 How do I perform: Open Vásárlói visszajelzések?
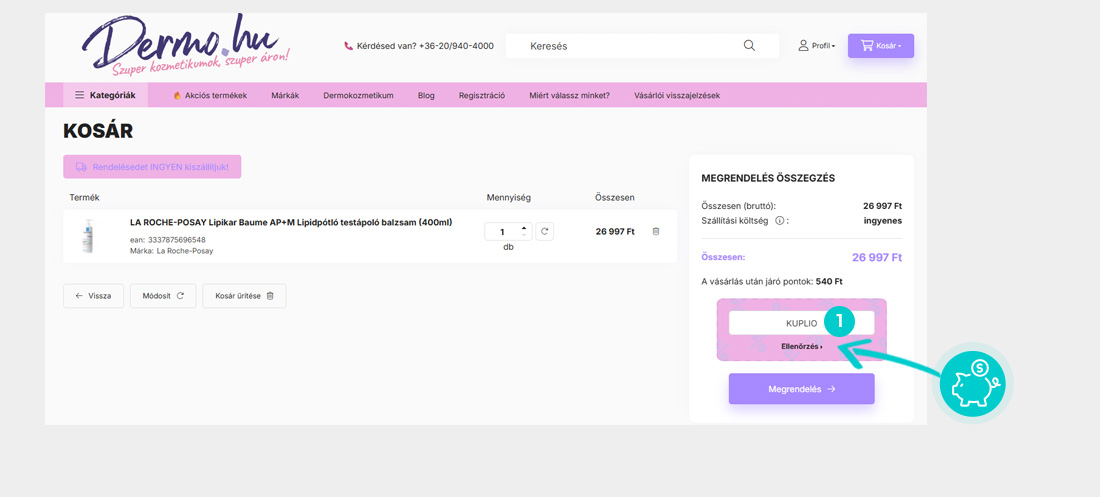tap(676, 95)
